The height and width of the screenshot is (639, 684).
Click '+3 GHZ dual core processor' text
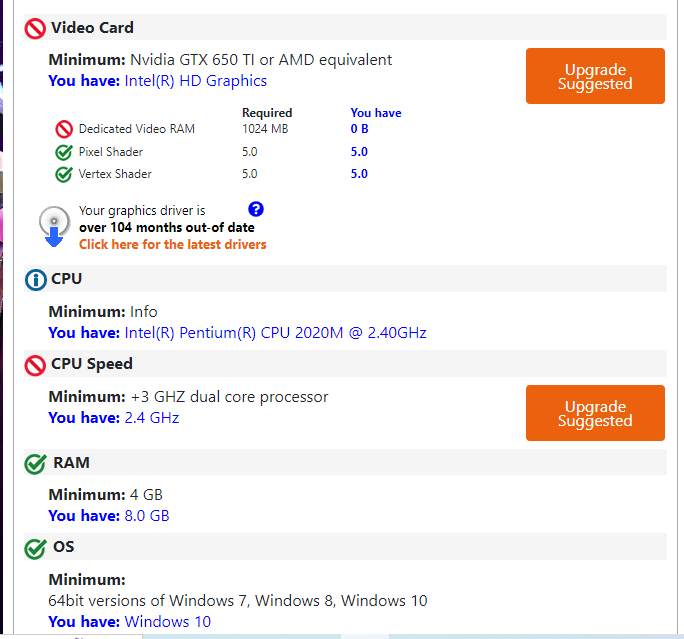[x=229, y=397]
